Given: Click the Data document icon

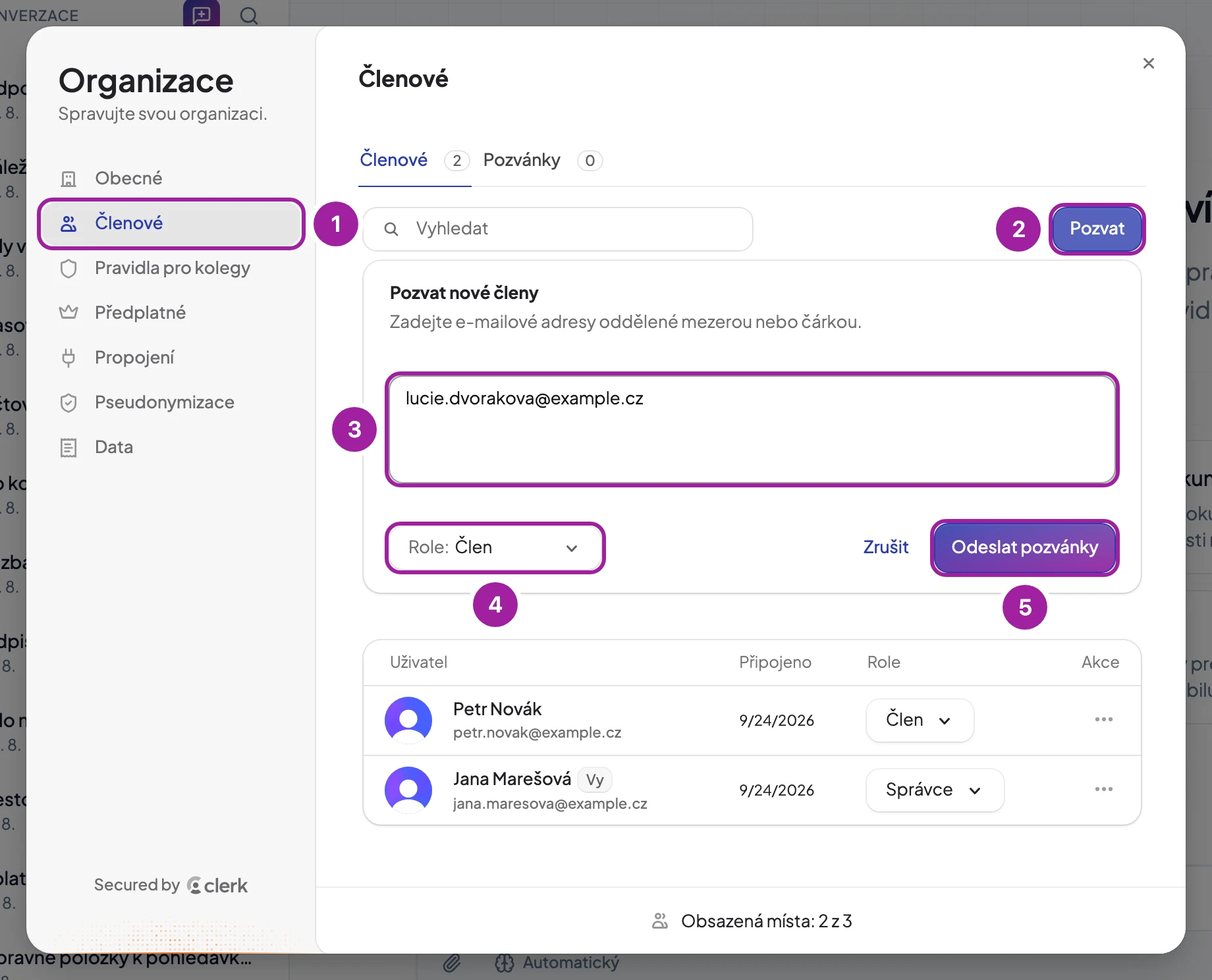Looking at the screenshot, I should click(69, 448).
